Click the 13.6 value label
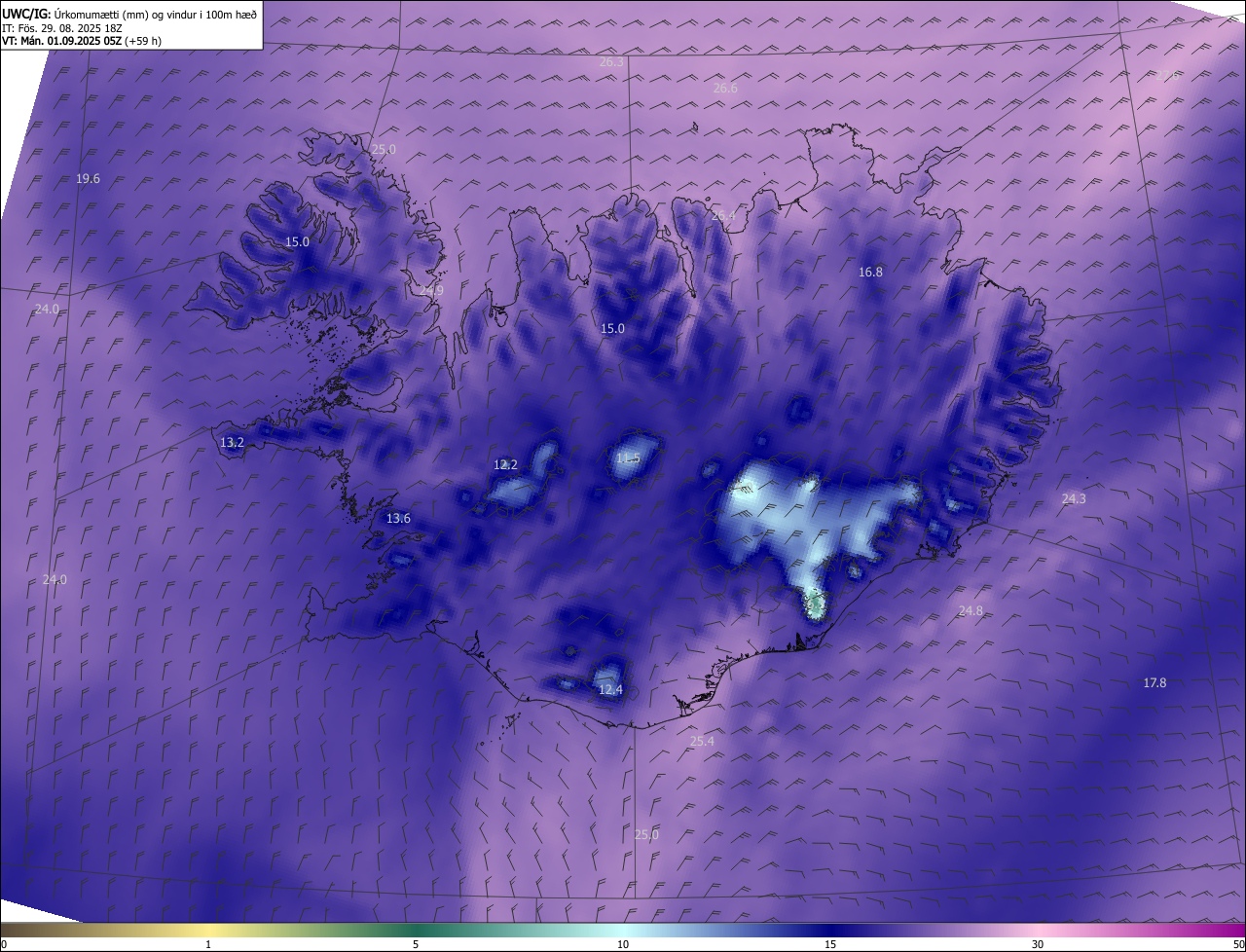Viewport: 1246px width, 952px height. (x=398, y=519)
